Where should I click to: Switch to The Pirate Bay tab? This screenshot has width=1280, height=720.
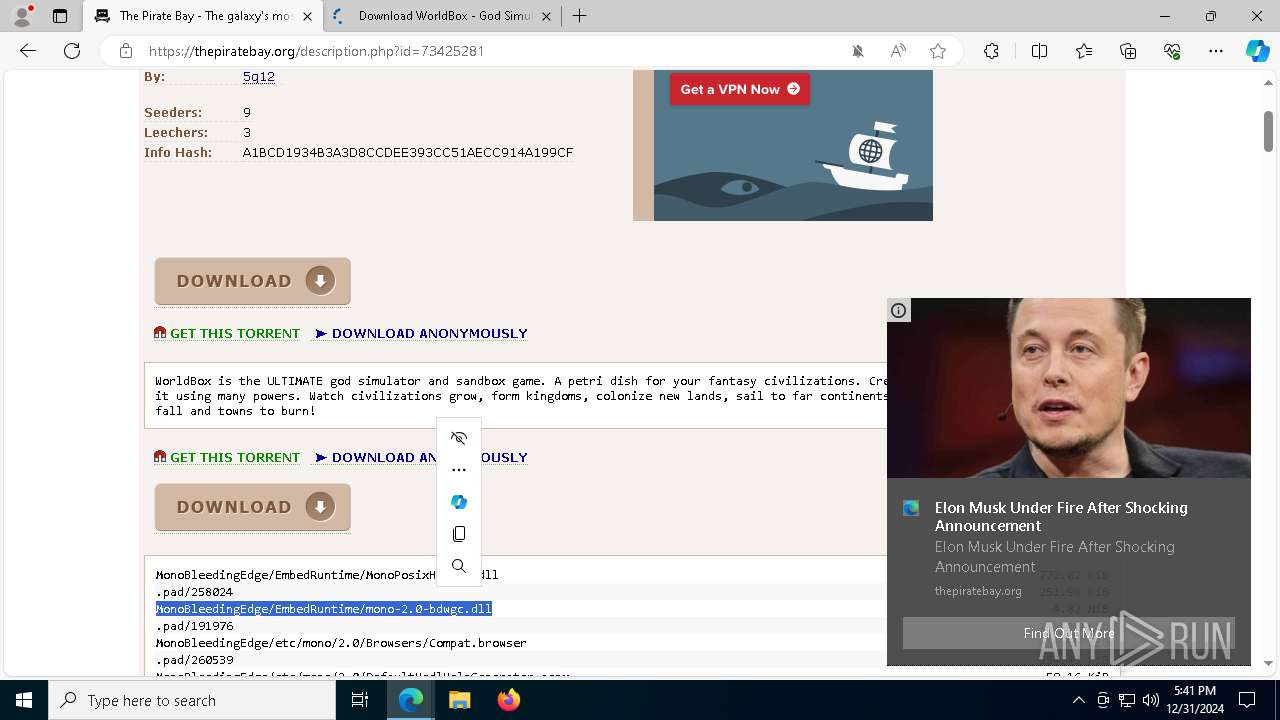204,16
